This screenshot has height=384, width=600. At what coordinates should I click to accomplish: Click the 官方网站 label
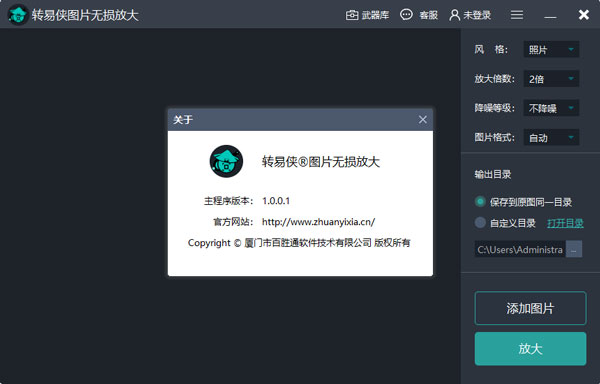pos(233,222)
